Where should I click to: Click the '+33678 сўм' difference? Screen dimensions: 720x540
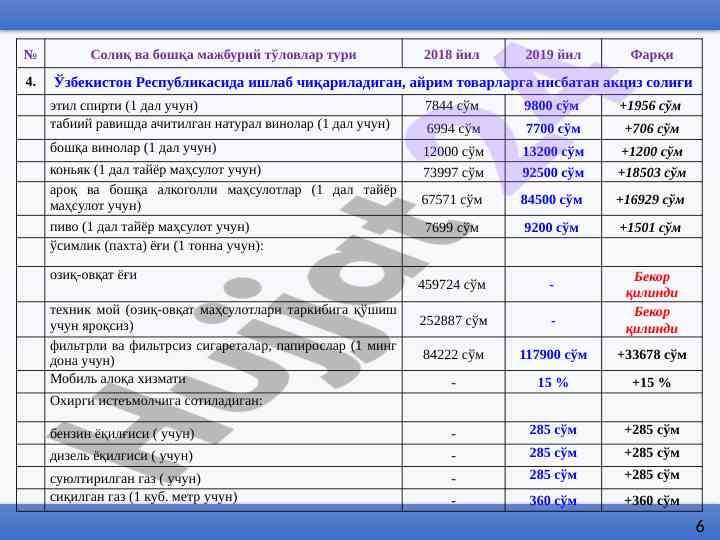(652, 355)
